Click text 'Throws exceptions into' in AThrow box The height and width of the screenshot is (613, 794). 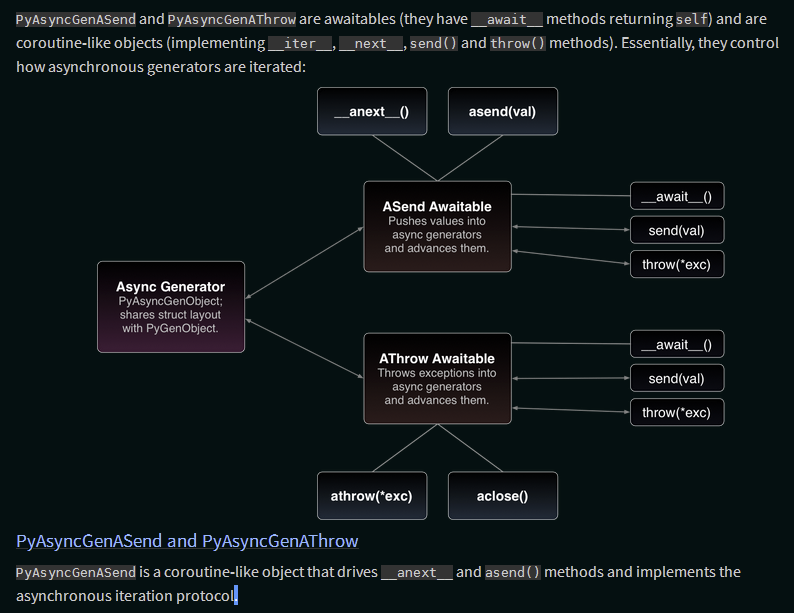[437, 373]
